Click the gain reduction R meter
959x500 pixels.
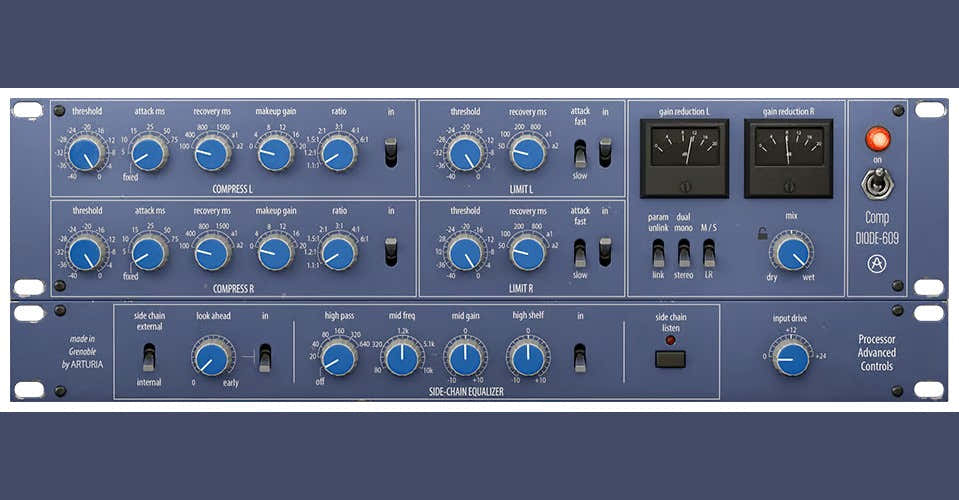[788, 158]
